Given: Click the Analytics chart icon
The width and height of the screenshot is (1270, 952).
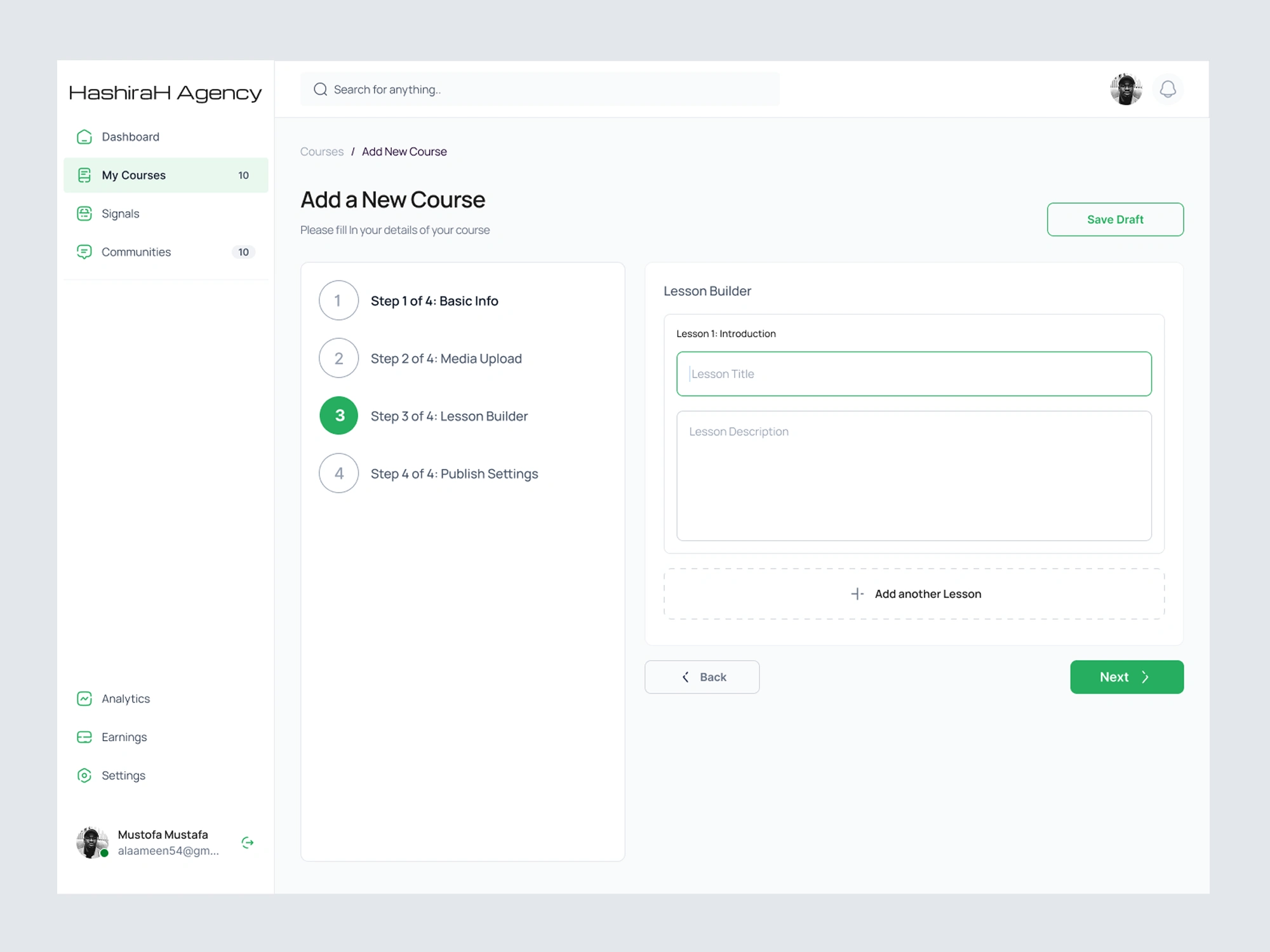Looking at the screenshot, I should tap(84, 699).
